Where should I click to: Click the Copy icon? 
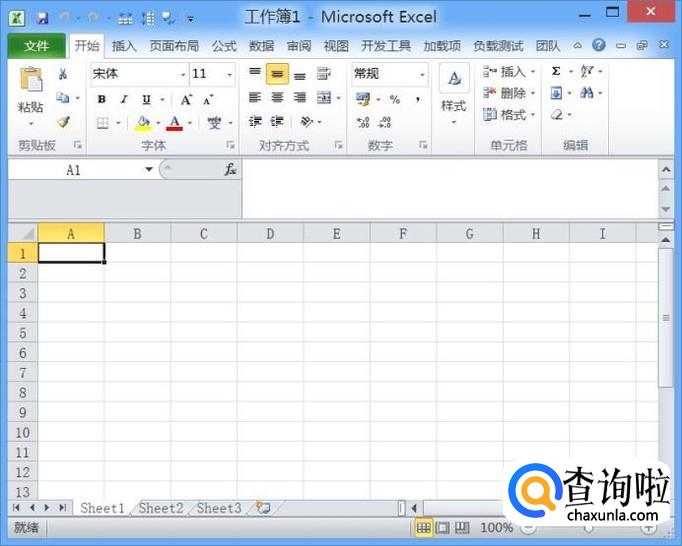pyautogui.click(x=63, y=98)
